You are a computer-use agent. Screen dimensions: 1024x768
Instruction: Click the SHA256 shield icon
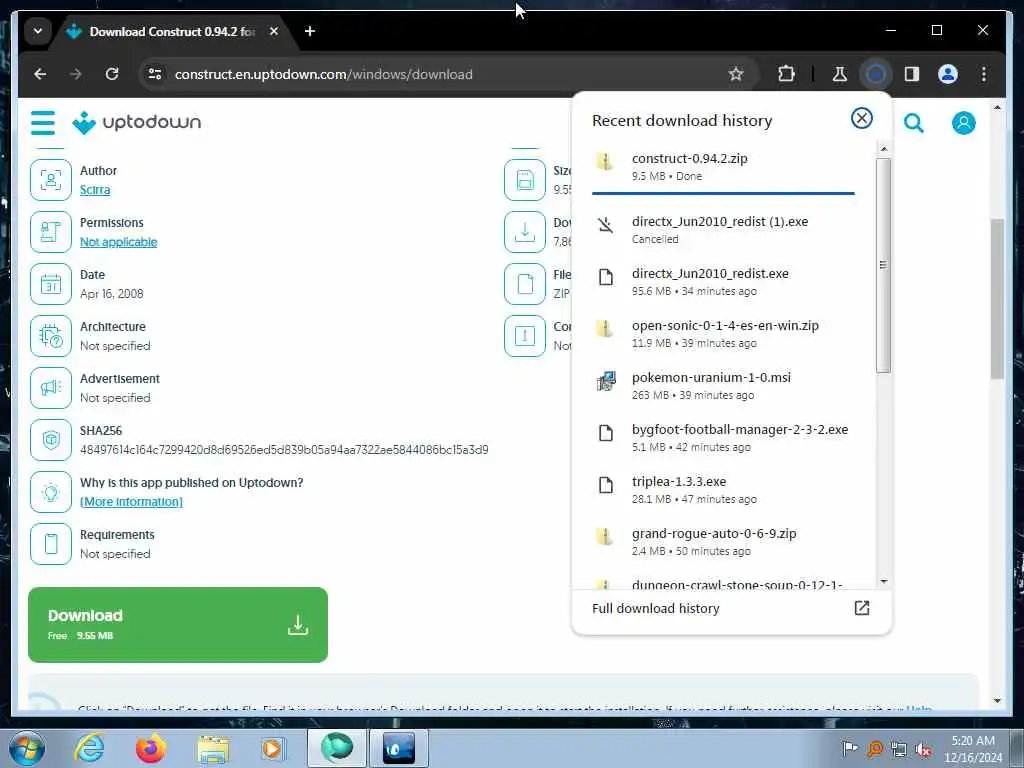click(51, 440)
